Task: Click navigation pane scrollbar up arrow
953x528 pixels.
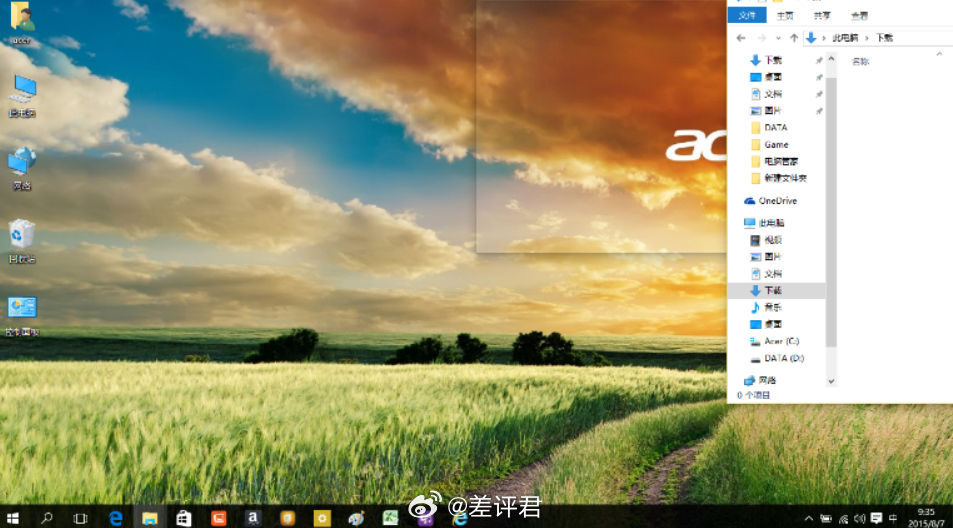Action: (831, 59)
